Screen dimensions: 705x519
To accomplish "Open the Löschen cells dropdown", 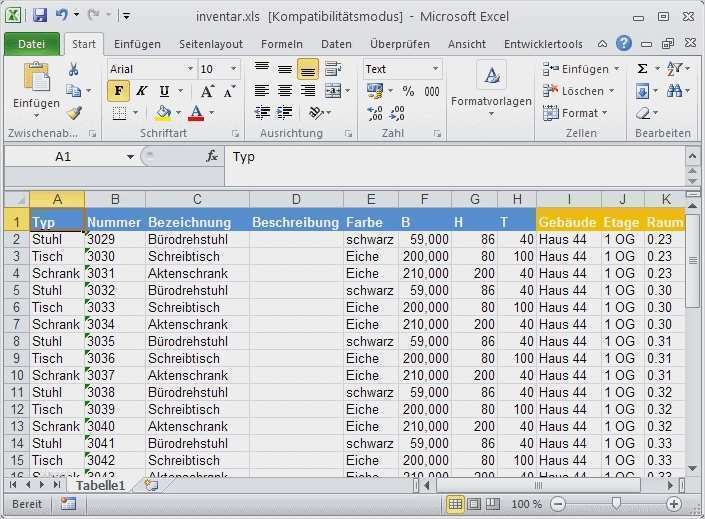I will pyautogui.click(x=612, y=91).
